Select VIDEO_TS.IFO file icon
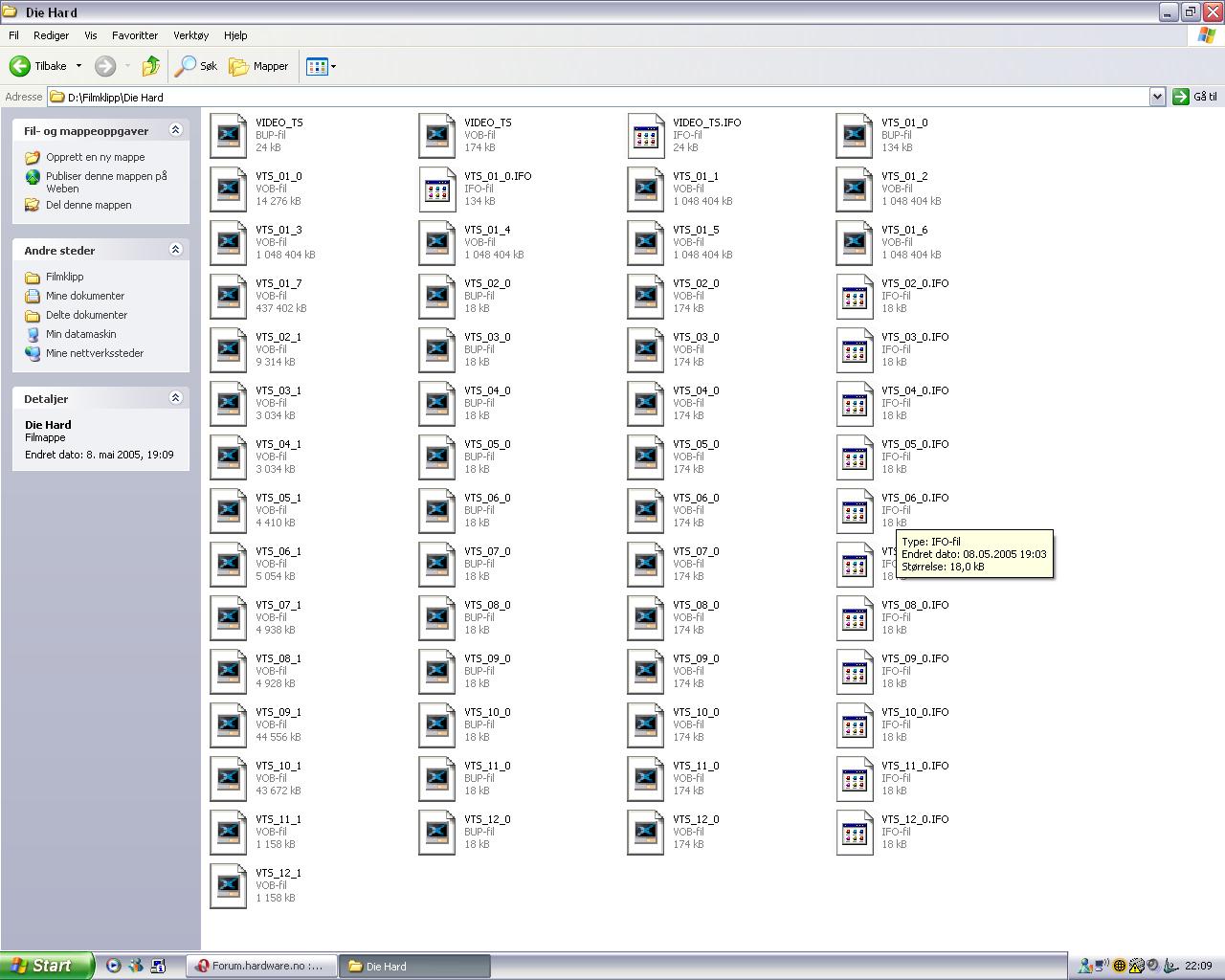Image resolution: width=1225 pixels, height=980 pixels. [x=646, y=135]
